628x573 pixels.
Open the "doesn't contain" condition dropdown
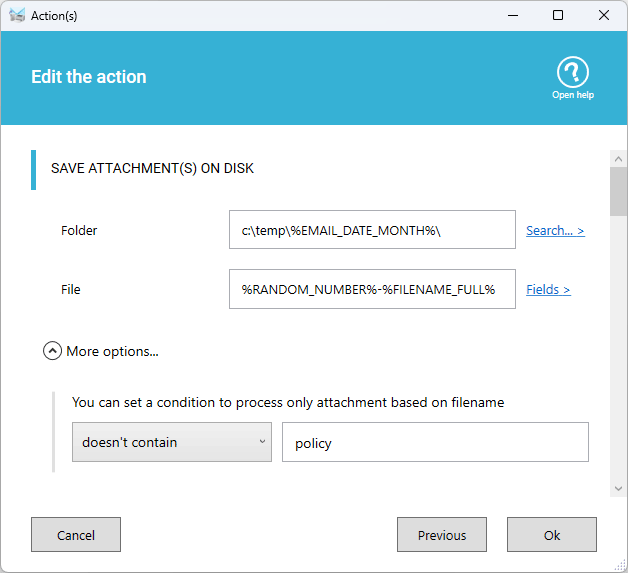coord(172,442)
